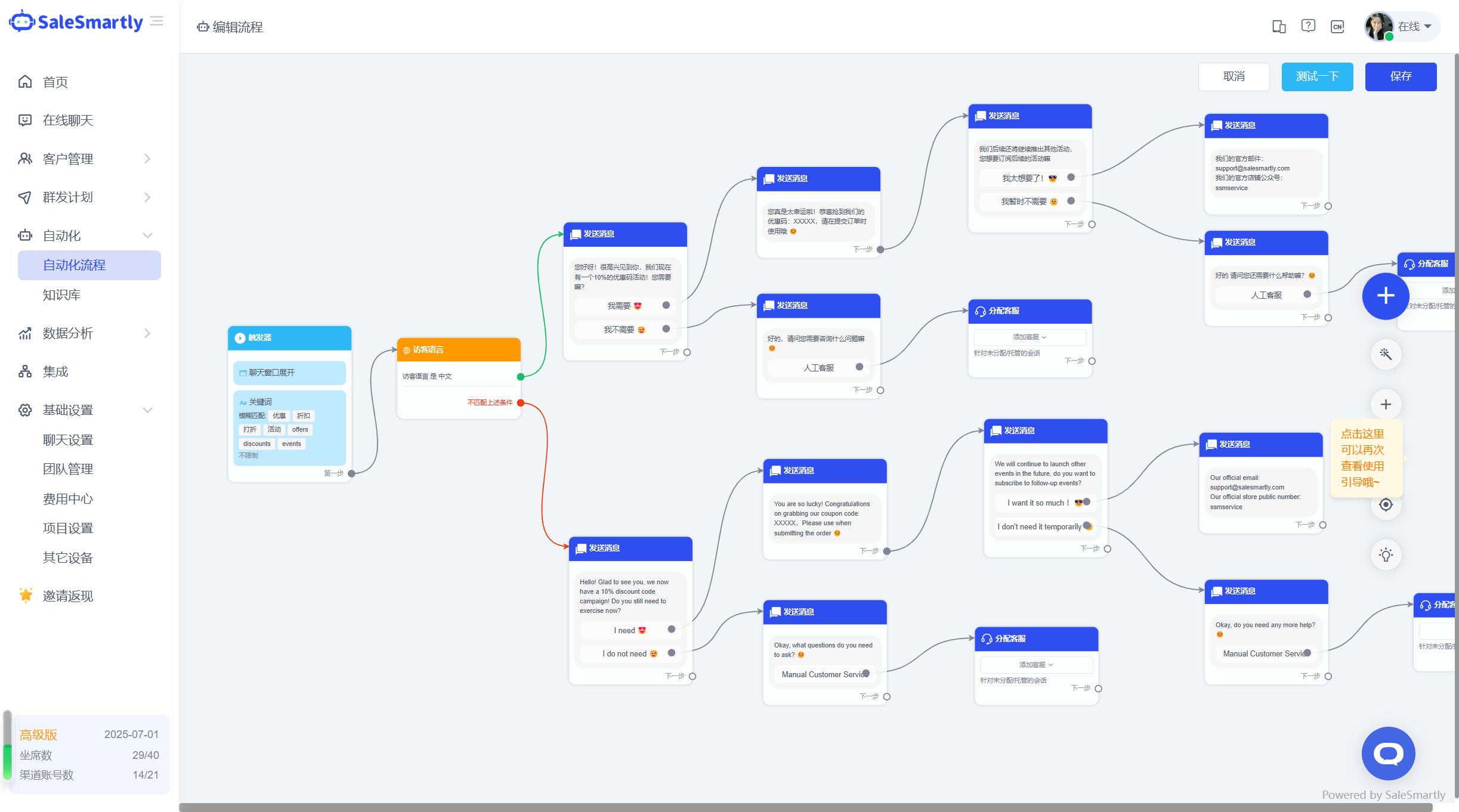The image size is (1459, 812).
Task: Click red connector dot for 不匹配上述条件
Action: click(521, 403)
